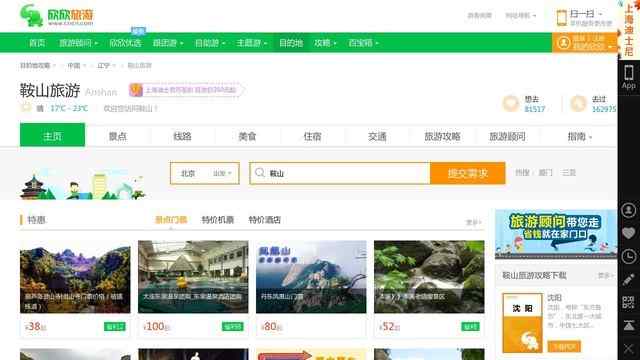Switch to the 美食 tab
Screen dimensions: 640x360
coord(247,136)
